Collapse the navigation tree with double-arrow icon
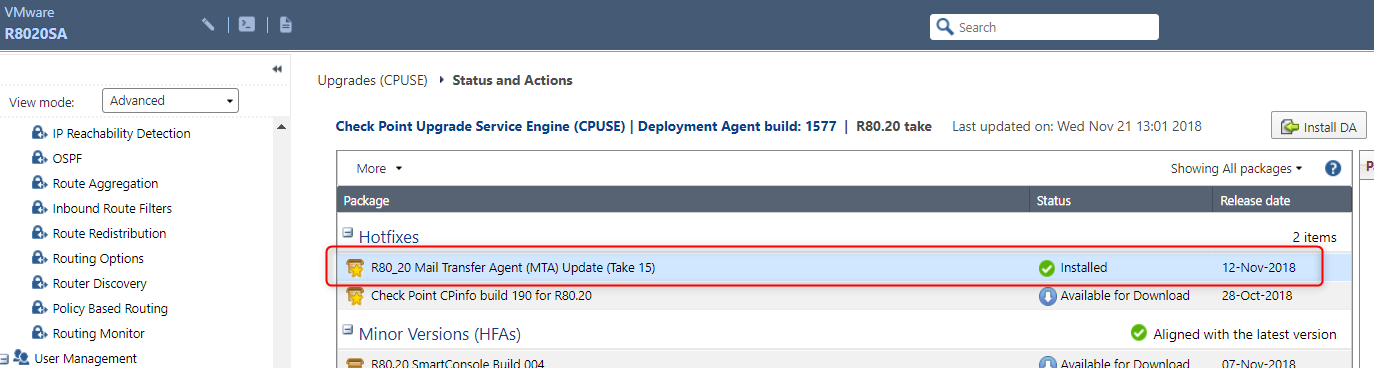 pyautogui.click(x=277, y=69)
